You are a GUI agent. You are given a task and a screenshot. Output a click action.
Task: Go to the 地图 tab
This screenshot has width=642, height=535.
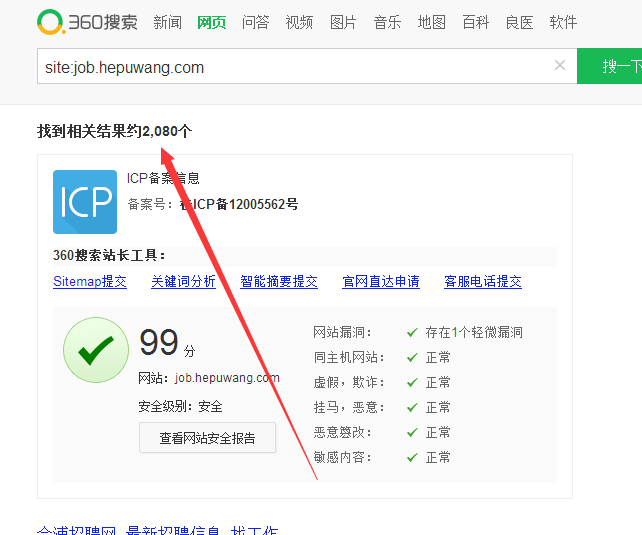click(x=431, y=22)
